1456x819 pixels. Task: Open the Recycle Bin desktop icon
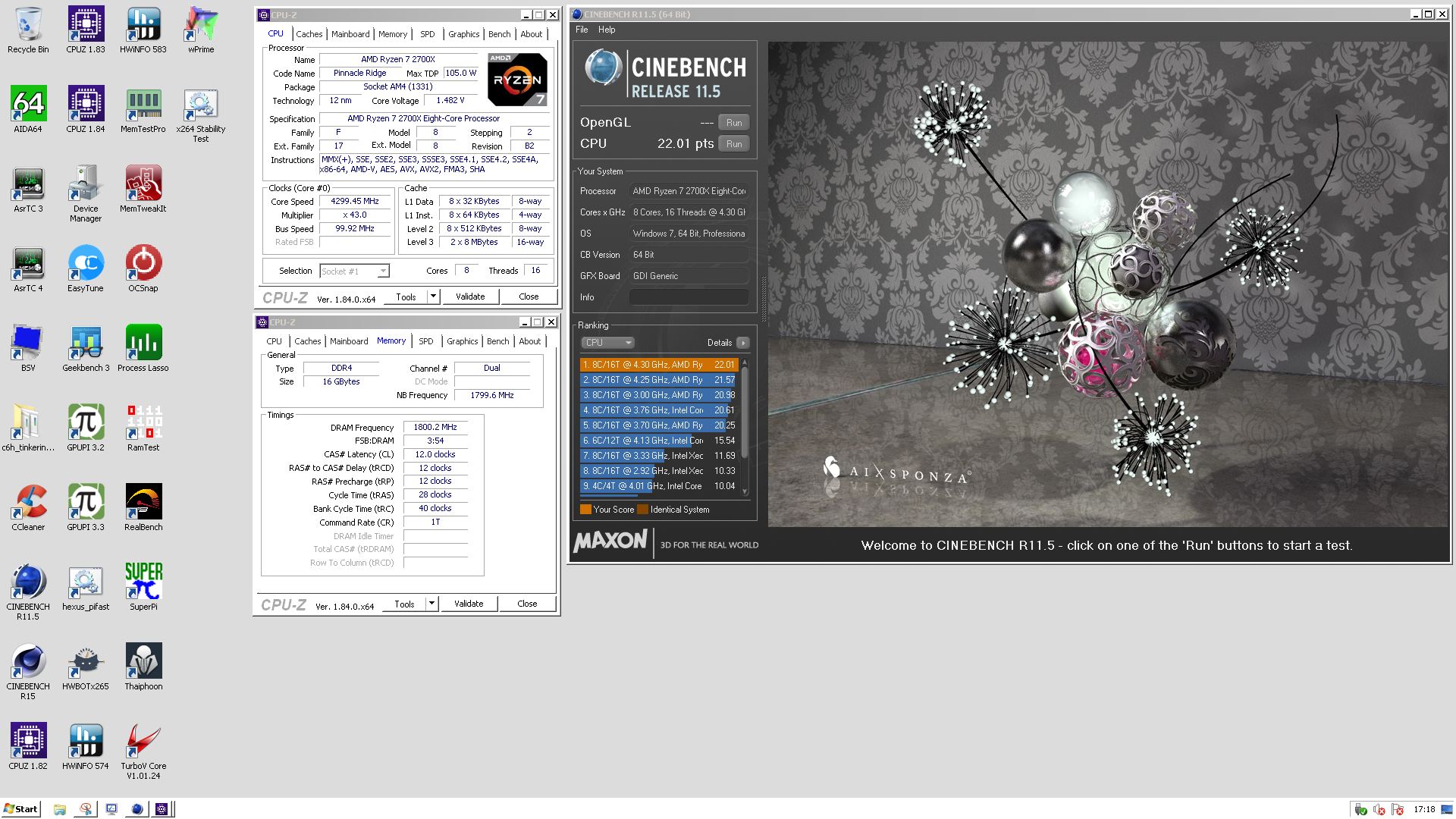pyautogui.click(x=28, y=30)
